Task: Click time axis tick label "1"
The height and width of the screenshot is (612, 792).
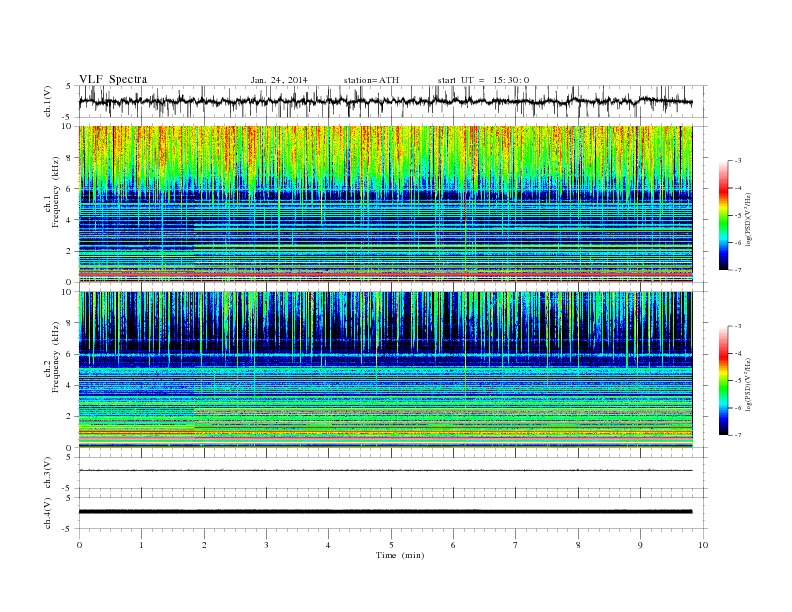Action: (x=141, y=545)
